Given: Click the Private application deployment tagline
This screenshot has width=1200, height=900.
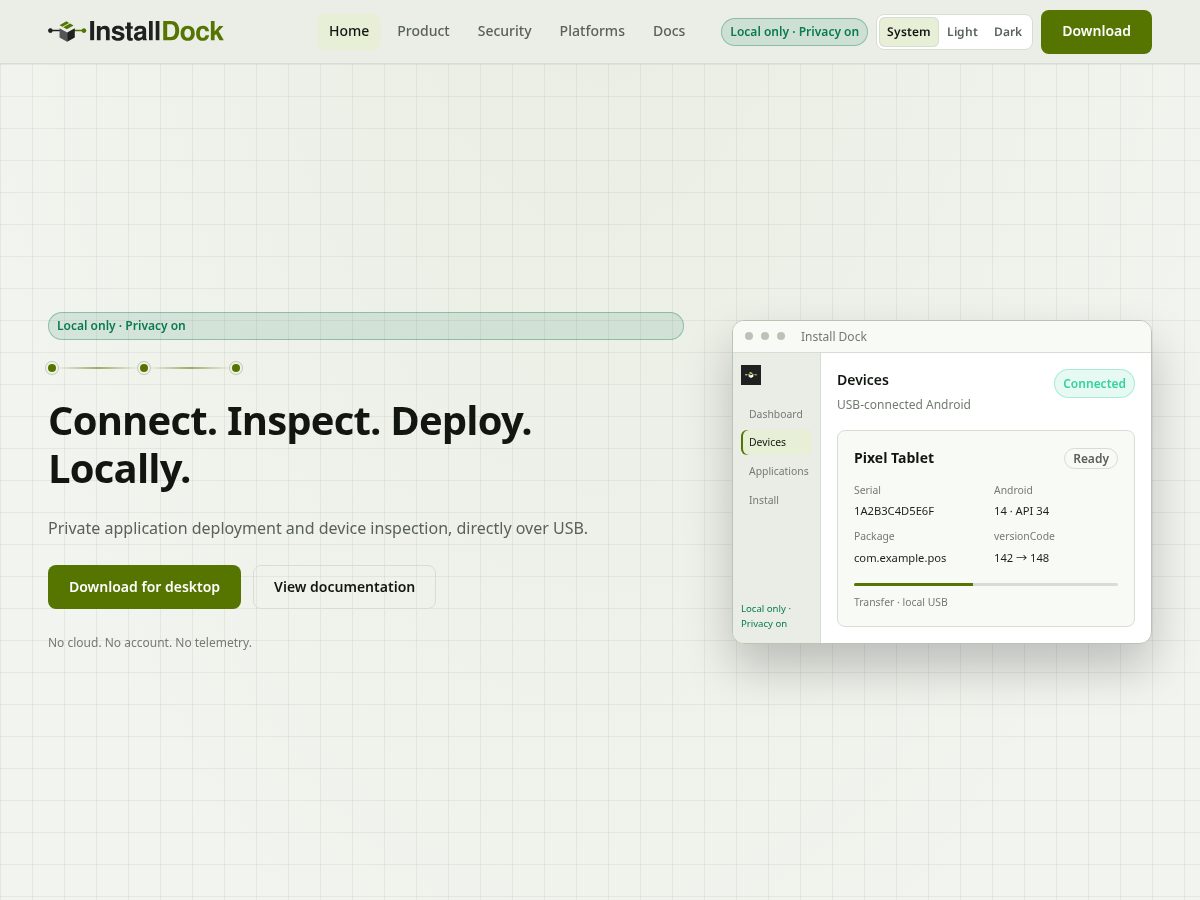Looking at the screenshot, I should pos(318,528).
